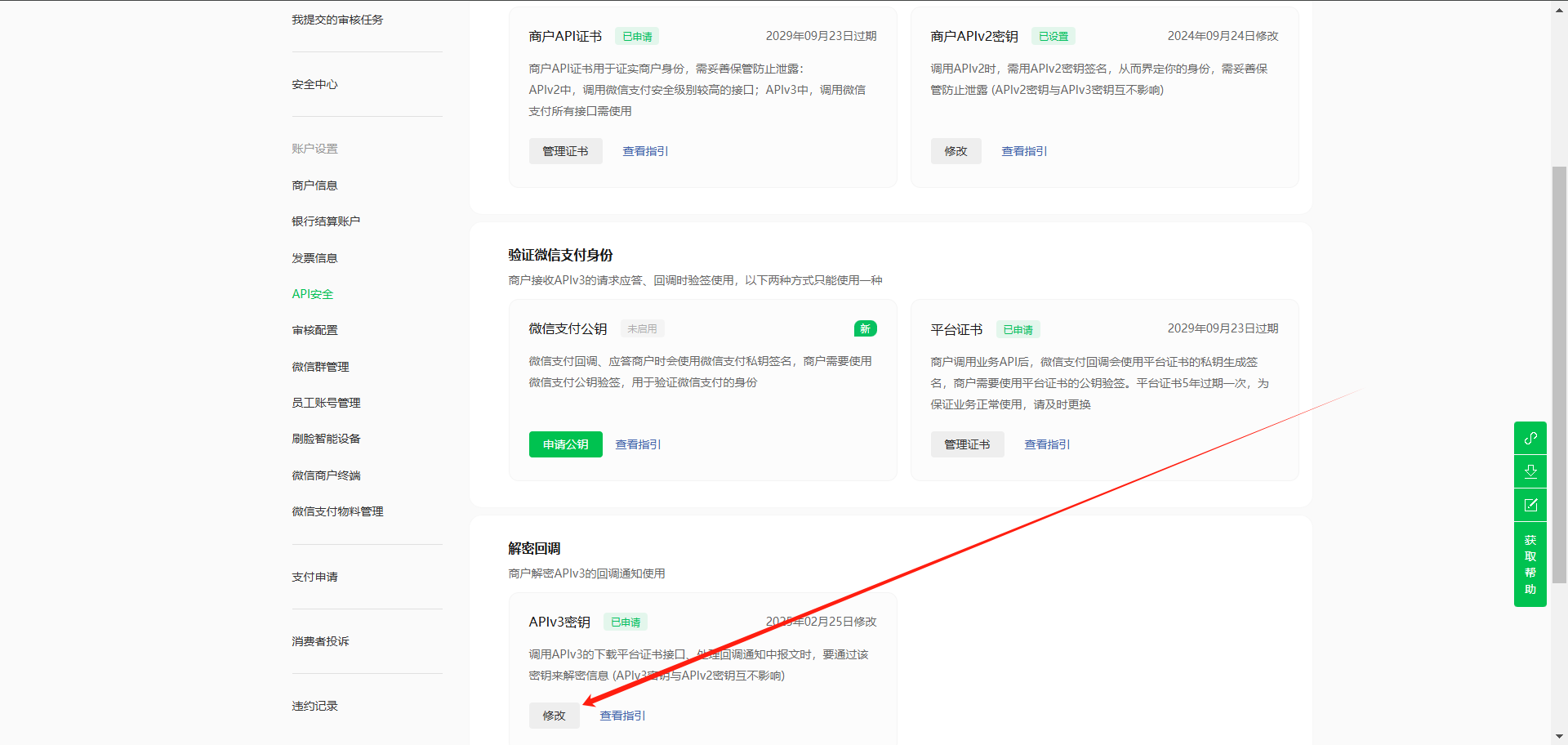
Task: Open 查看指引 link for 平台证书
Action: (x=1047, y=444)
